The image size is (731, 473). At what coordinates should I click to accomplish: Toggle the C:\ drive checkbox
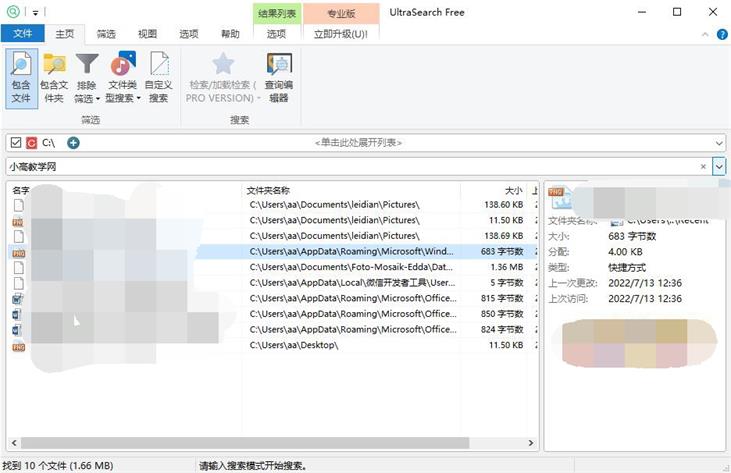point(16,142)
